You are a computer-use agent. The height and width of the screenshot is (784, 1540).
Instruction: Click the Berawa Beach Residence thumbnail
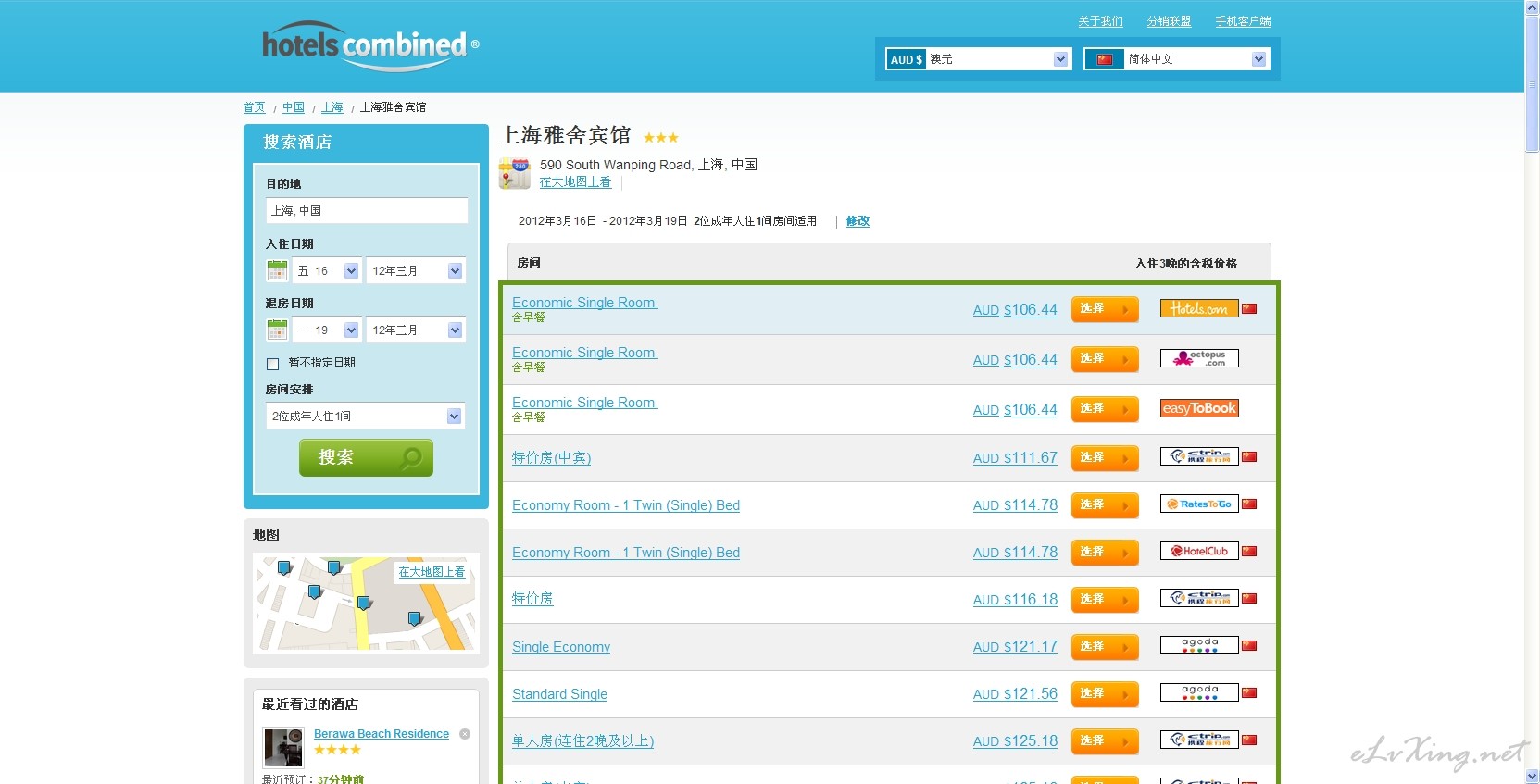pos(283,747)
